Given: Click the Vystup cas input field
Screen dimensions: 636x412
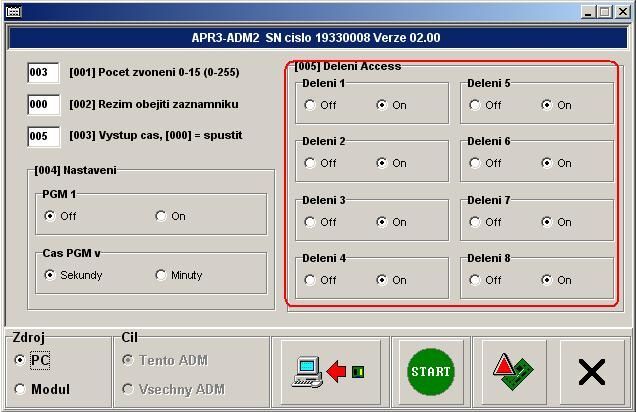Looking at the screenshot, I should (x=43, y=136).
